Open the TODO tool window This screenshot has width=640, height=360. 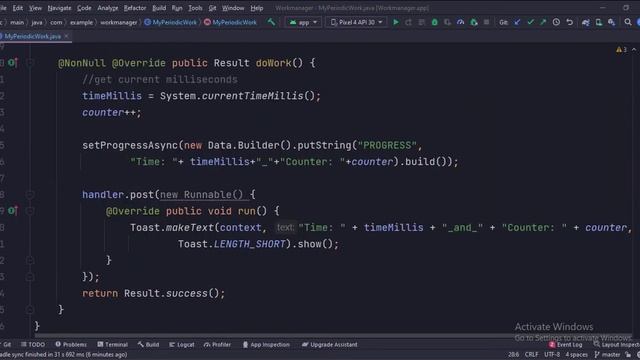pos(33,344)
